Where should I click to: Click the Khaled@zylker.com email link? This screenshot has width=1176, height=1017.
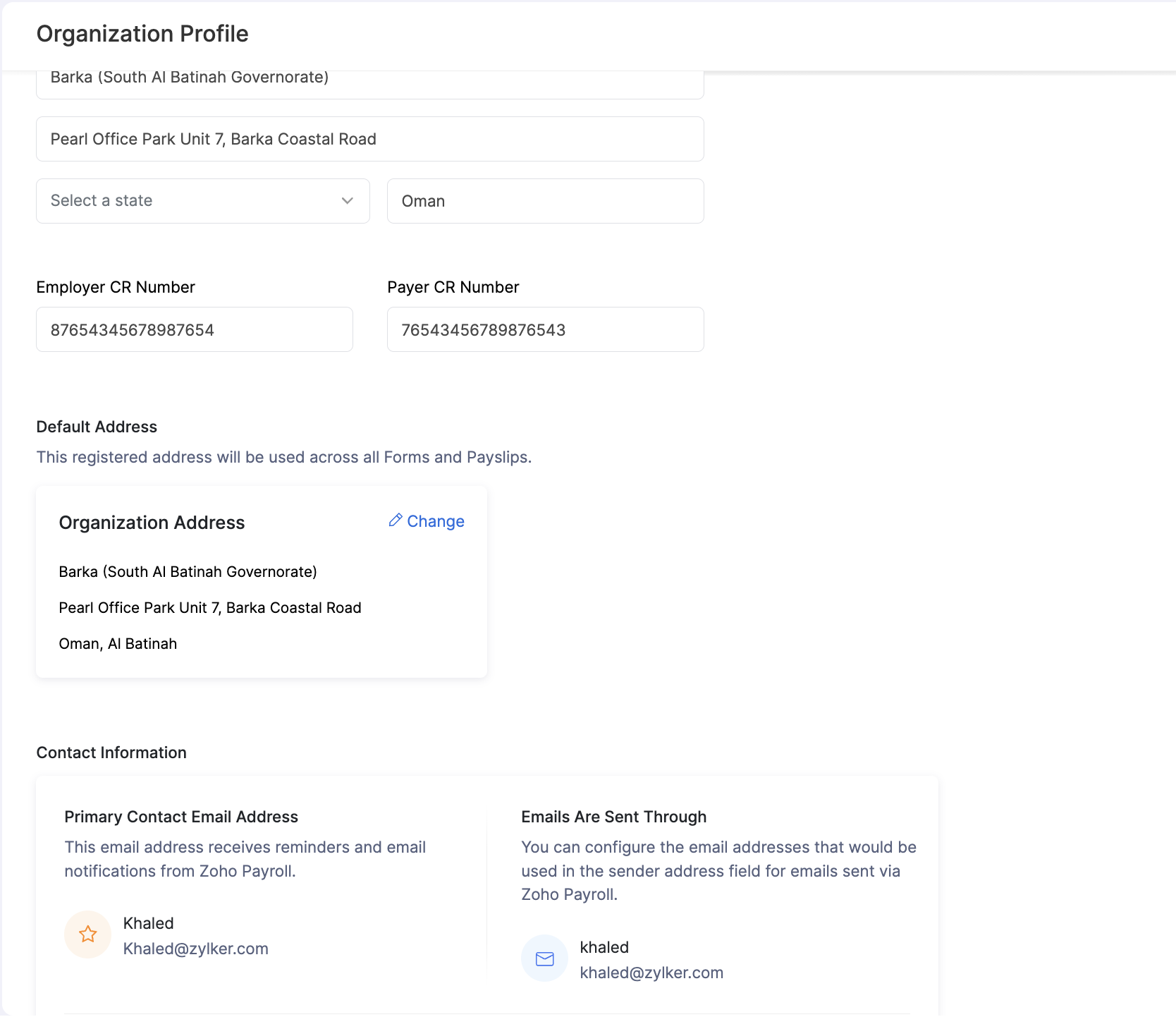[196, 949]
